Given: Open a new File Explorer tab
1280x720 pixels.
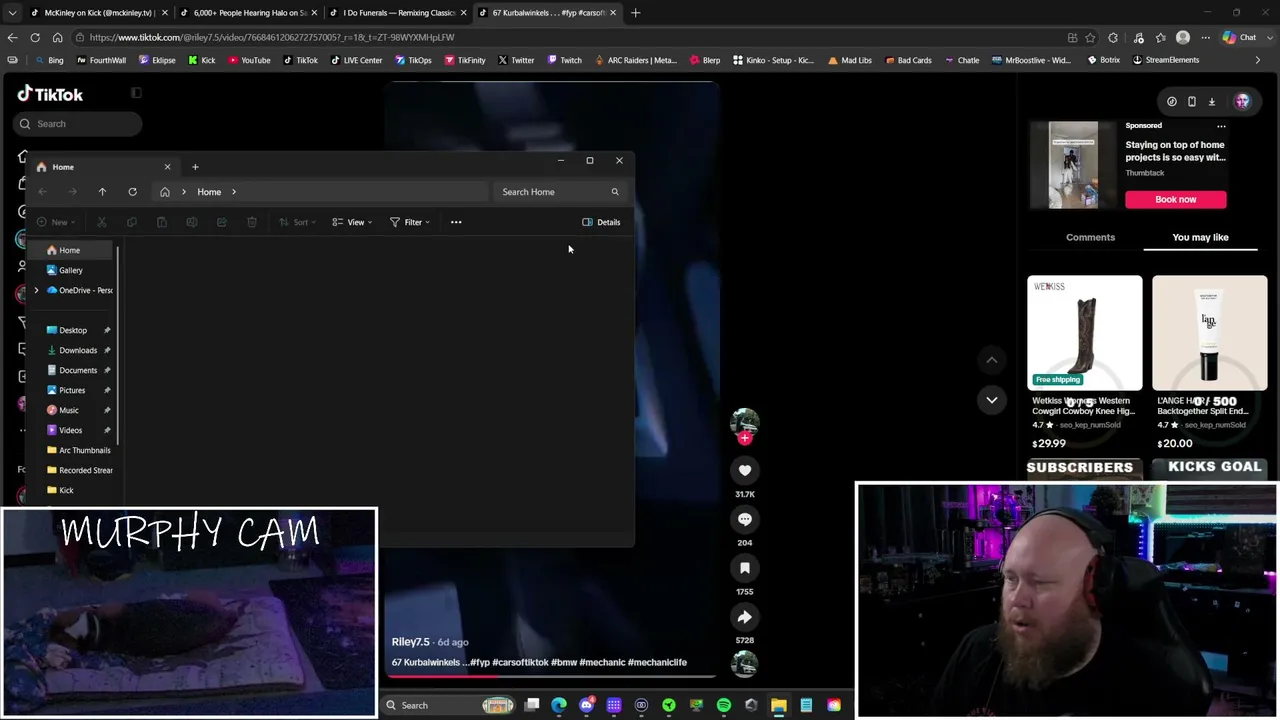Looking at the screenshot, I should point(195,167).
